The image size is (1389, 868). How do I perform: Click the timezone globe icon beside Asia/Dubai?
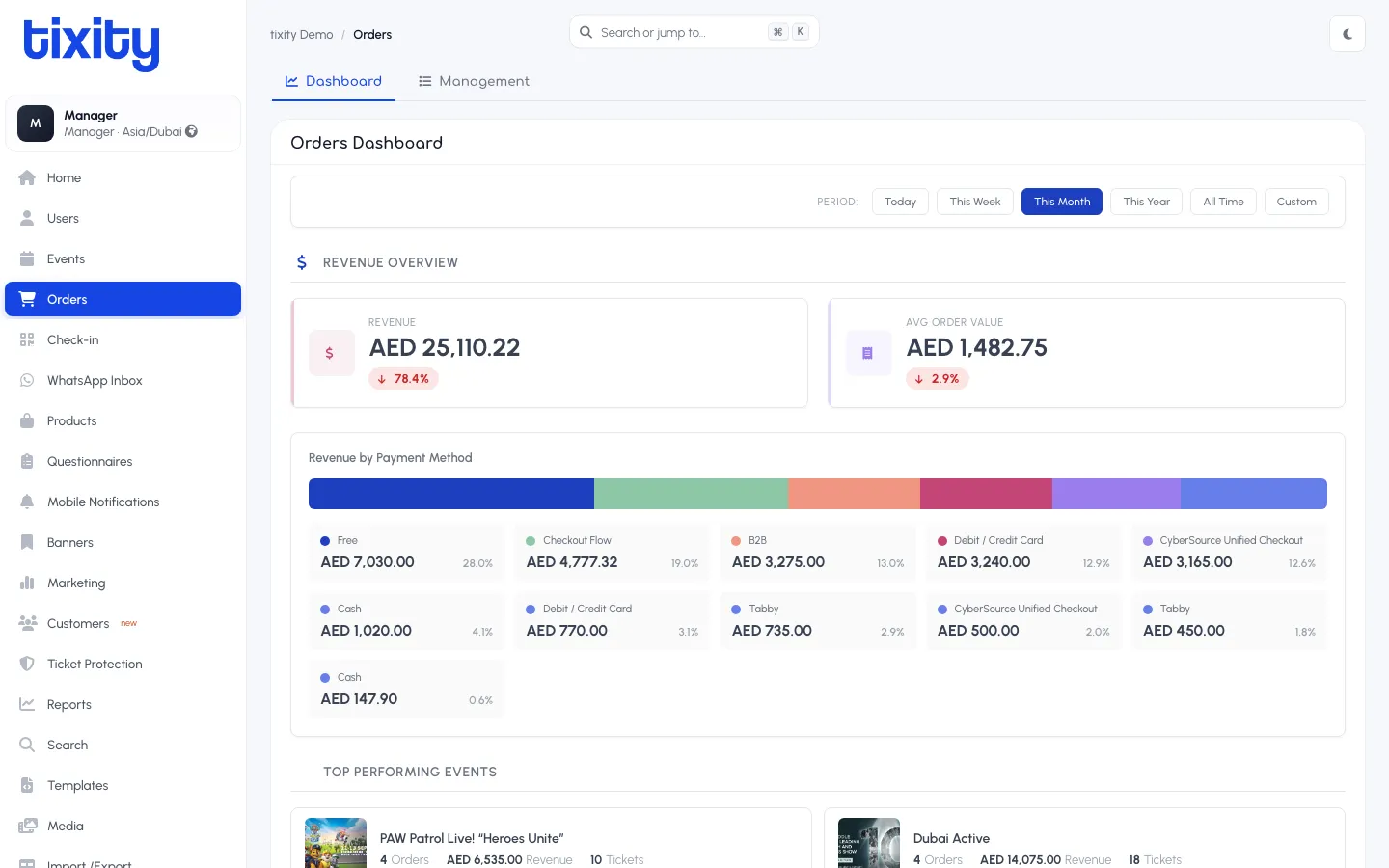192,131
